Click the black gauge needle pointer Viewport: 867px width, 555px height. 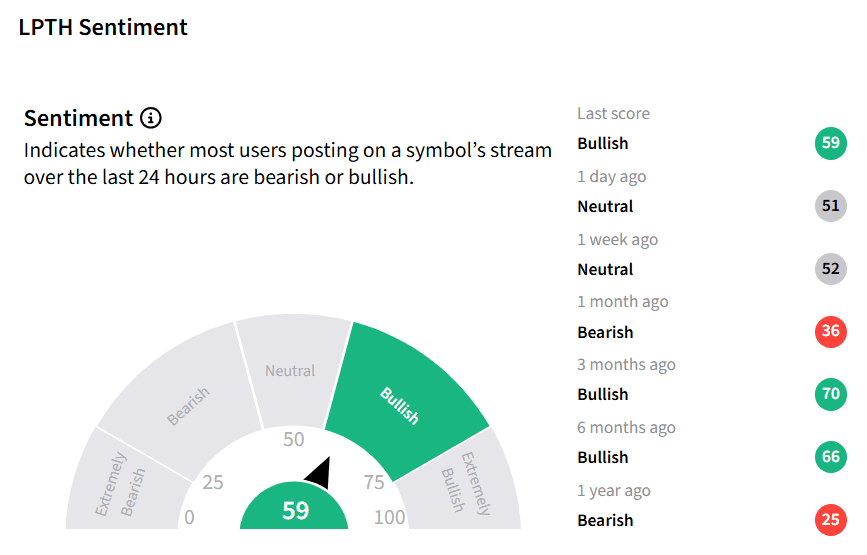[x=320, y=474]
